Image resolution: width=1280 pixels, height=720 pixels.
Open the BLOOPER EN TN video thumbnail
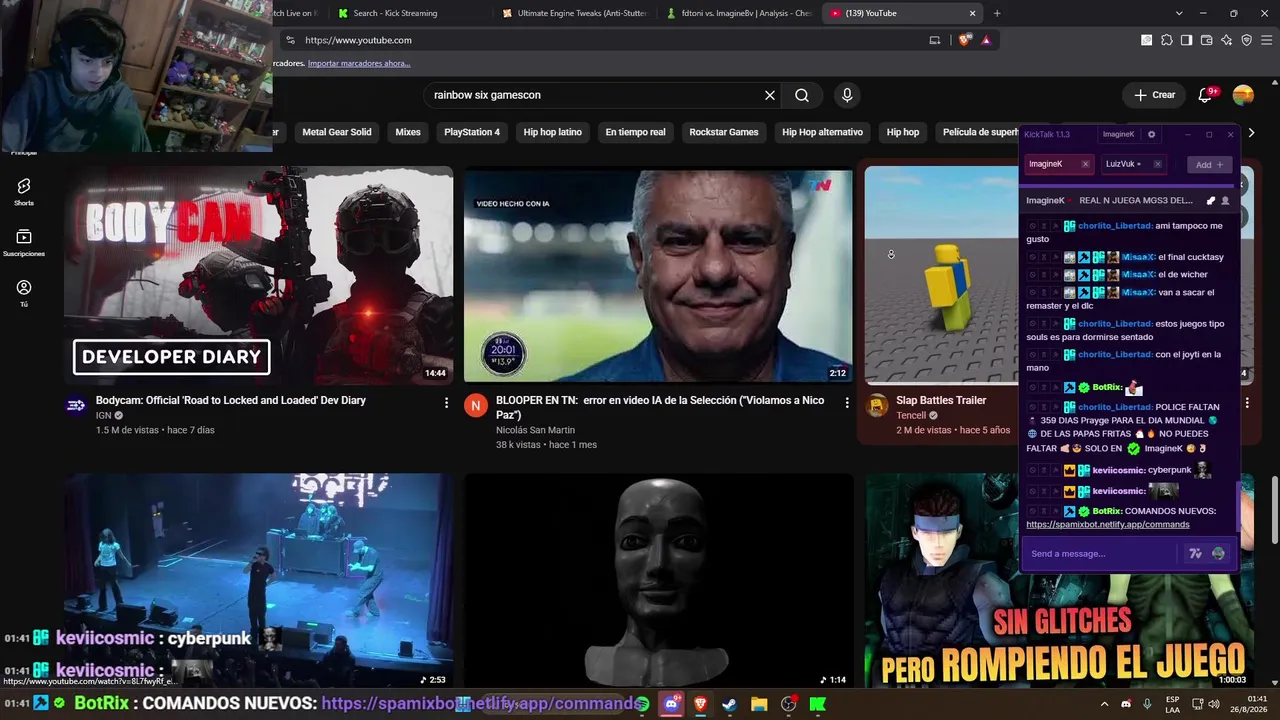coord(658,275)
